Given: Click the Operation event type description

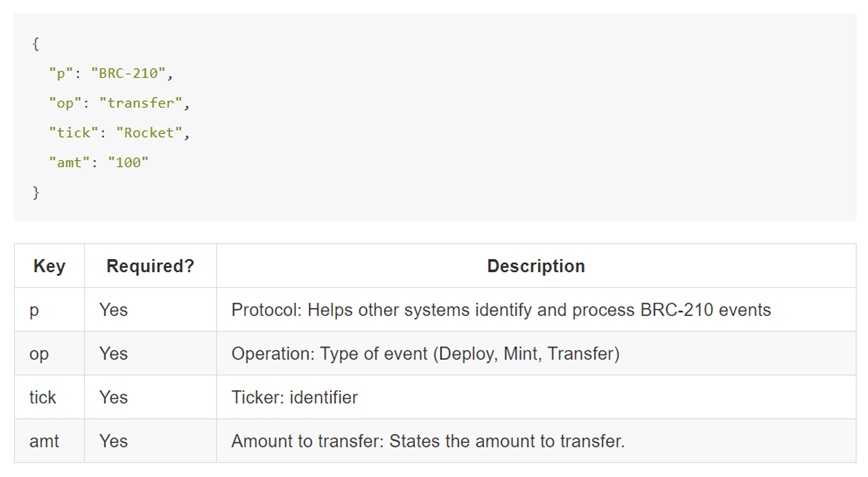Looking at the screenshot, I should (x=425, y=354).
